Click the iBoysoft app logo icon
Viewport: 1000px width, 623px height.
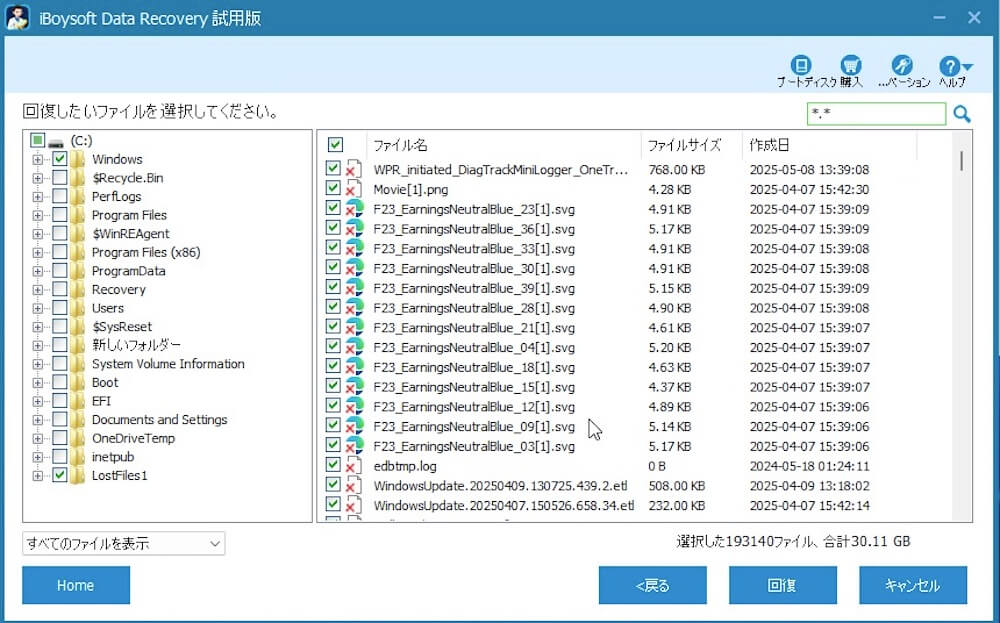click(x=17, y=18)
